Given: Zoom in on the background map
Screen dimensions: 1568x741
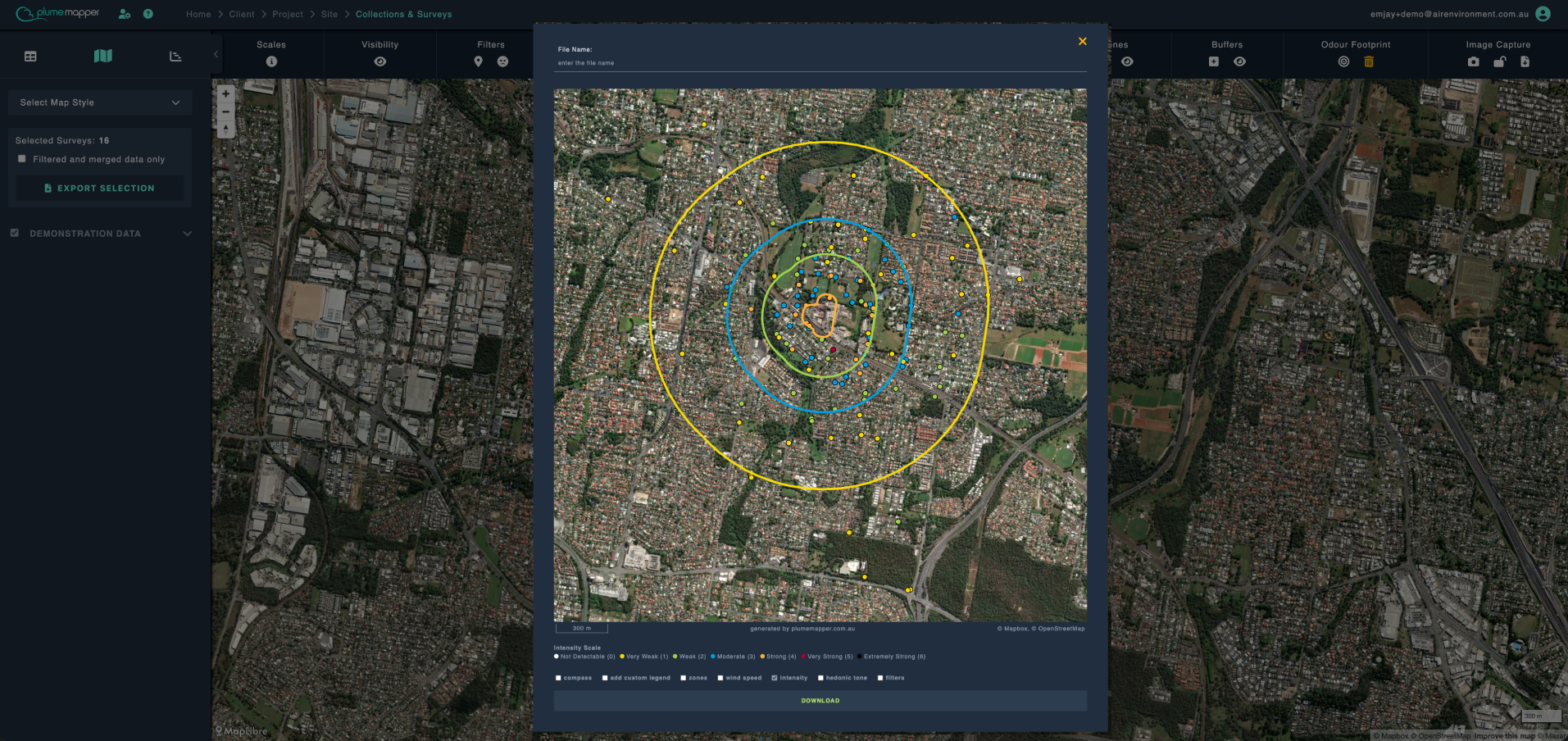Looking at the screenshot, I should pyautogui.click(x=225, y=93).
